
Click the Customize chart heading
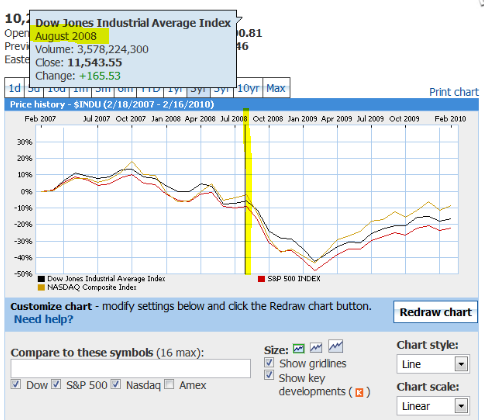(x=51, y=306)
